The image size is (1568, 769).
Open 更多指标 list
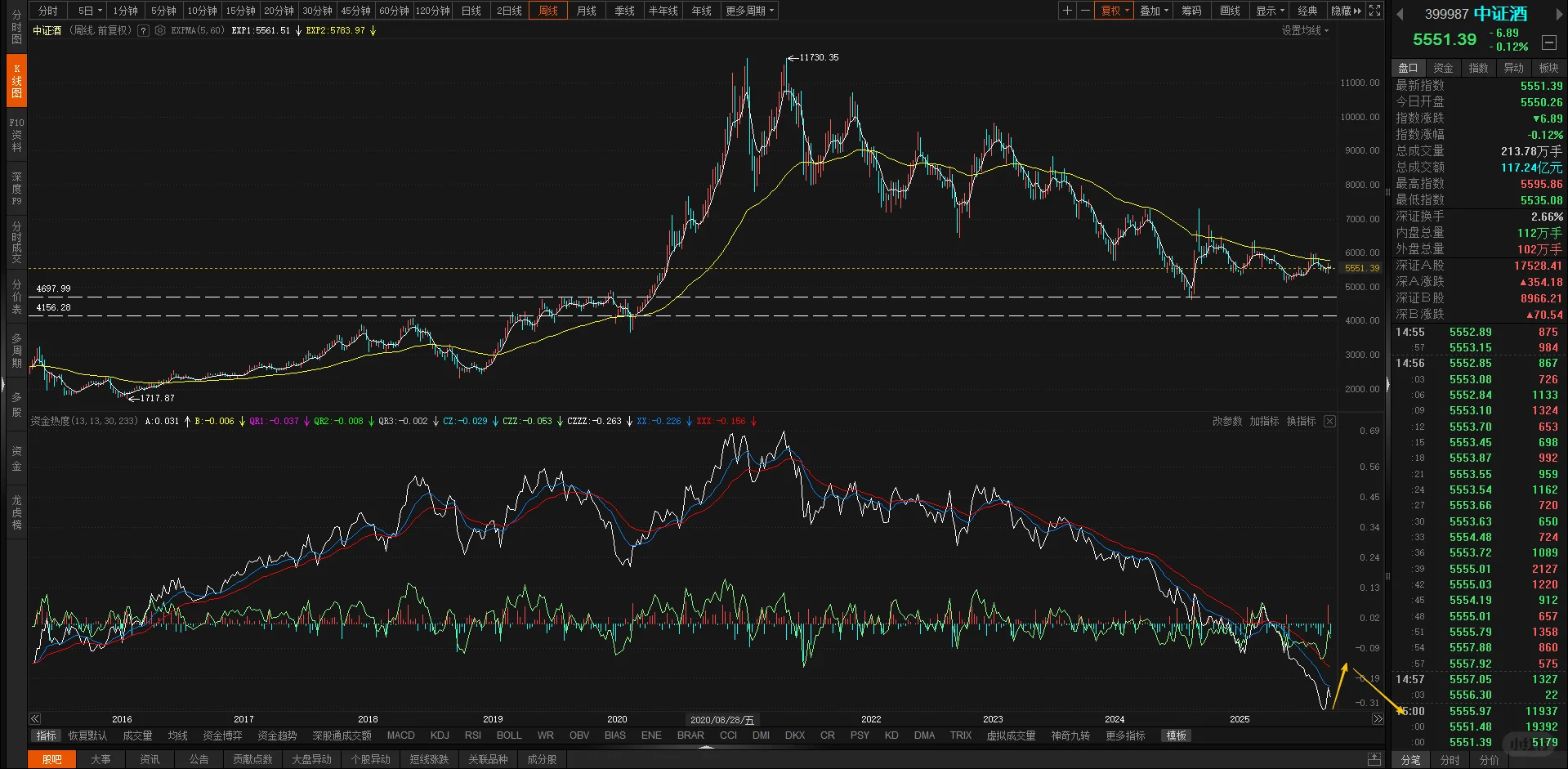(x=1125, y=735)
